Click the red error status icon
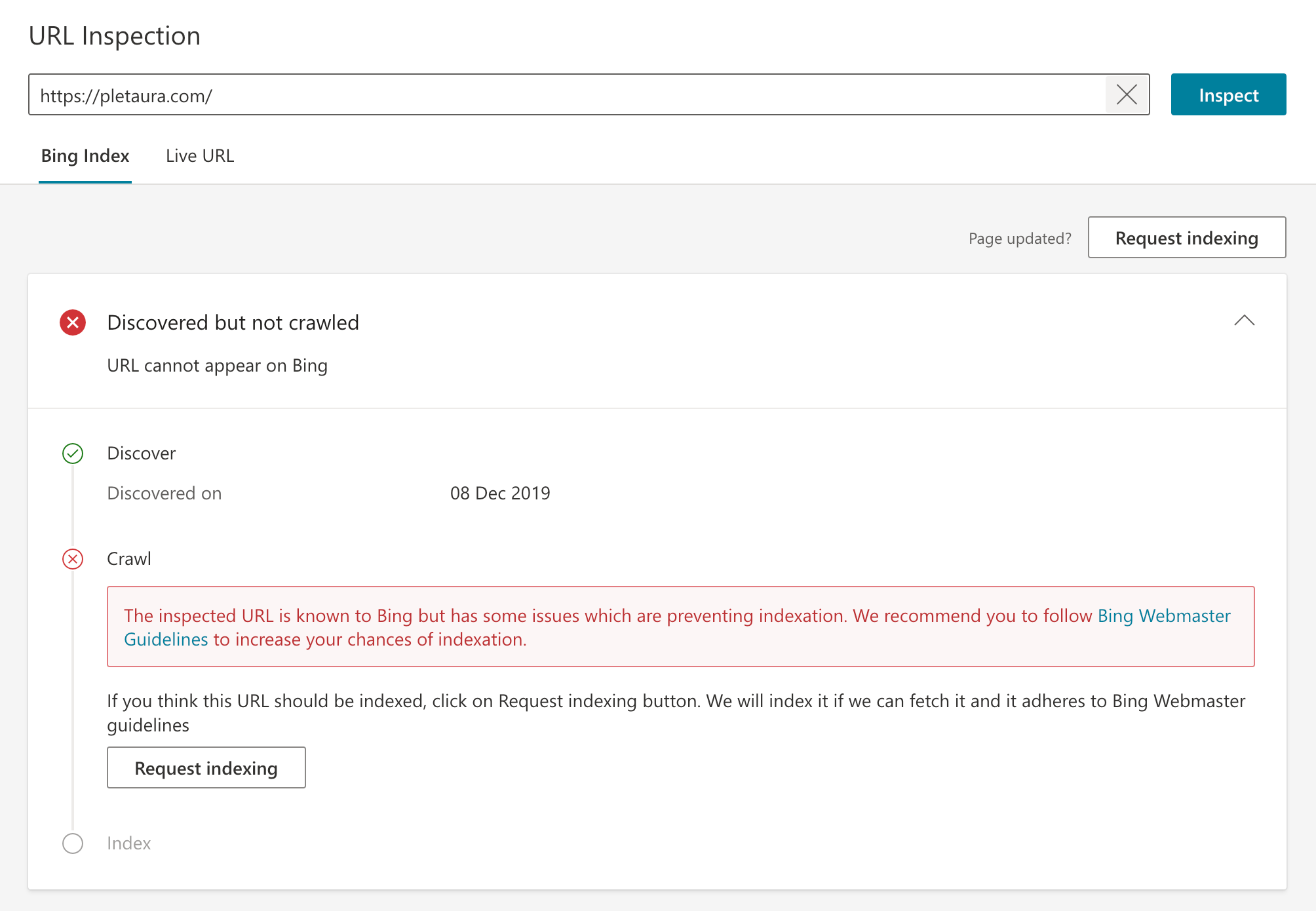1316x911 pixels. [73, 322]
